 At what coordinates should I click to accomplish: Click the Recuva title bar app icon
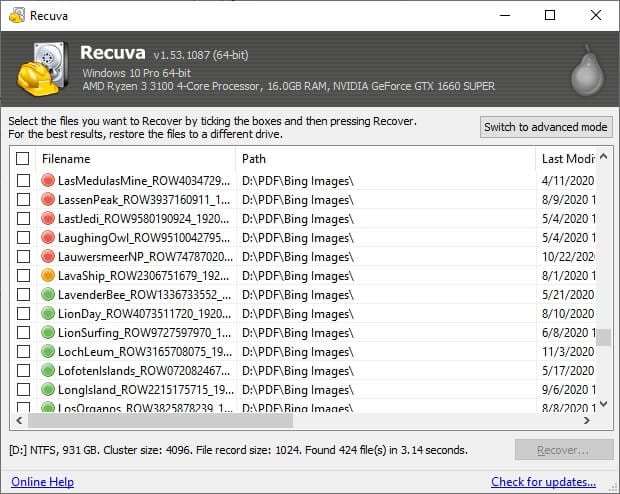[x=17, y=16]
